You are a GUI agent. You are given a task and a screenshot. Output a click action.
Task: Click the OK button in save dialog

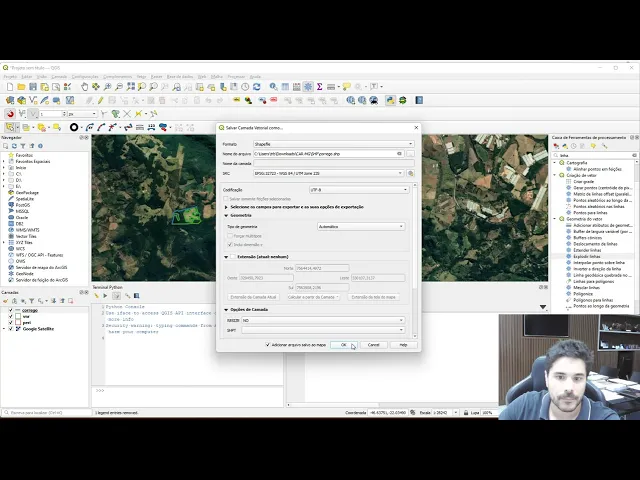tap(344, 345)
